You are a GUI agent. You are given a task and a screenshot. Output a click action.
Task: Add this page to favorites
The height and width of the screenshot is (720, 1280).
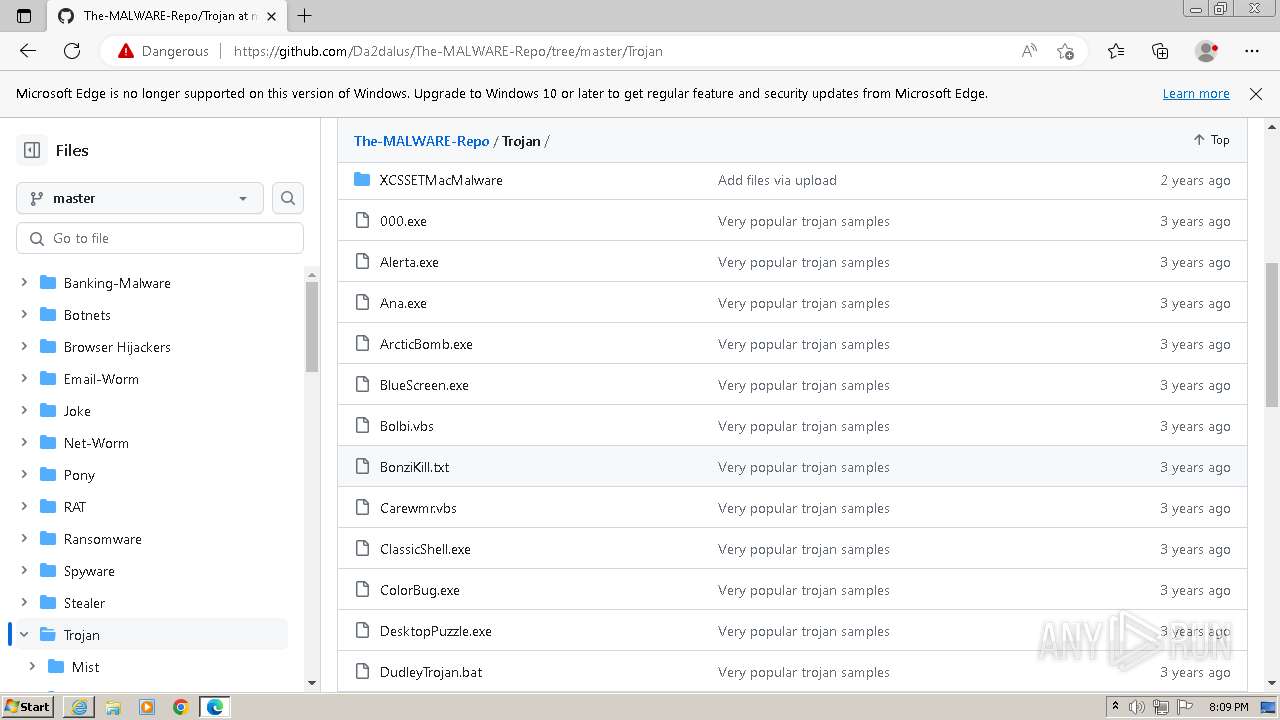(1066, 51)
